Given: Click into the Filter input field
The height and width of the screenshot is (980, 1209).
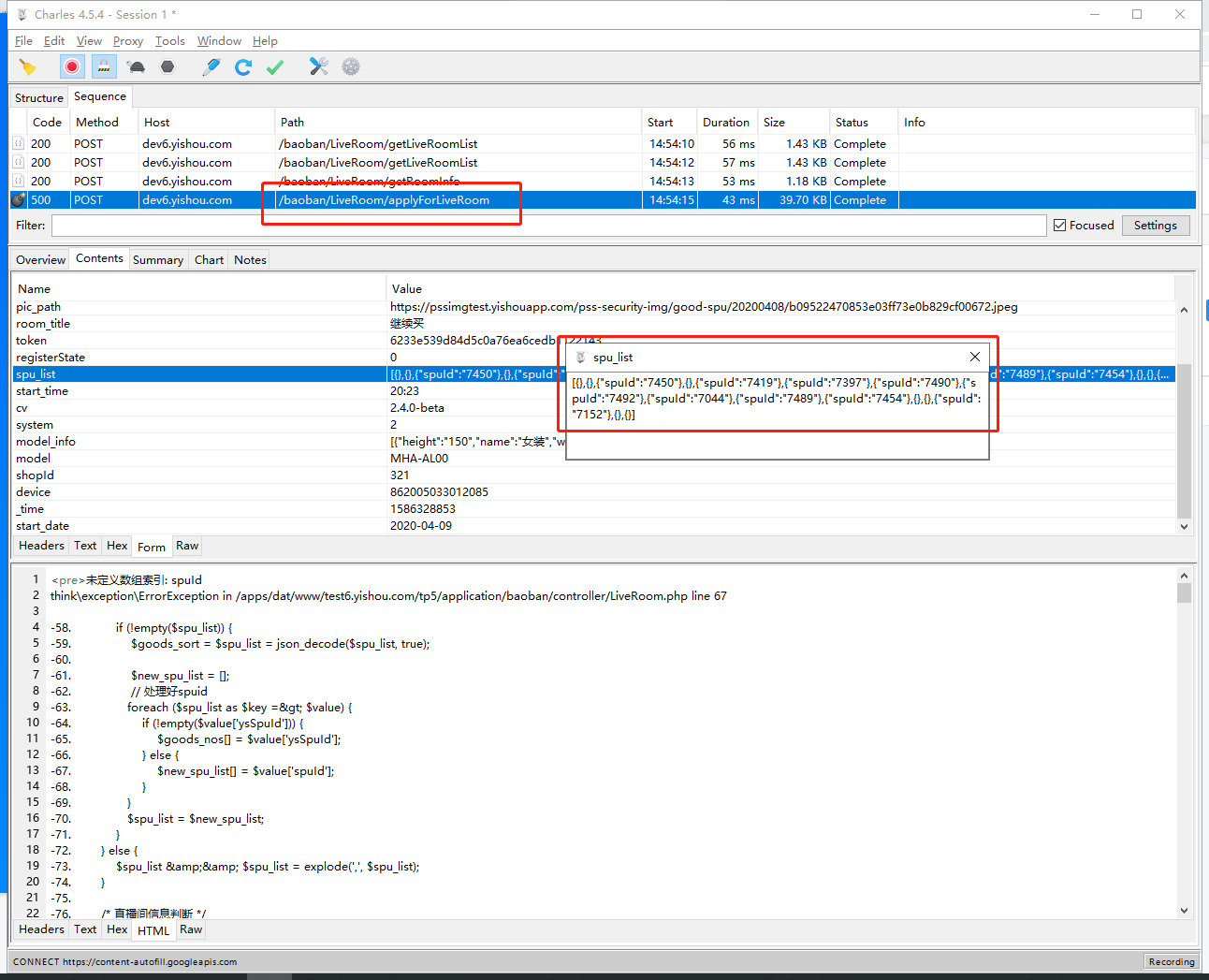Looking at the screenshot, I should (548, 226).
